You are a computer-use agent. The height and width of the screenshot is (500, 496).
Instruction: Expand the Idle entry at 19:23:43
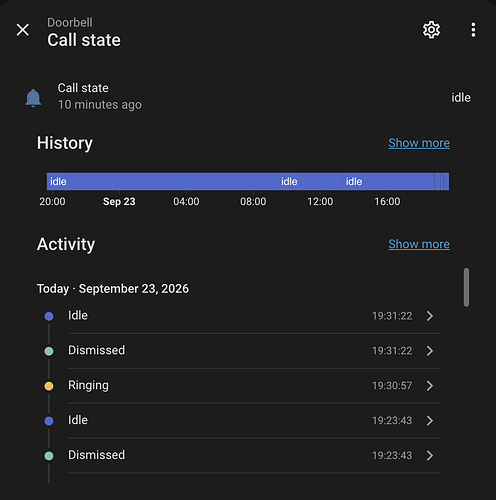(x=430, y=421)
